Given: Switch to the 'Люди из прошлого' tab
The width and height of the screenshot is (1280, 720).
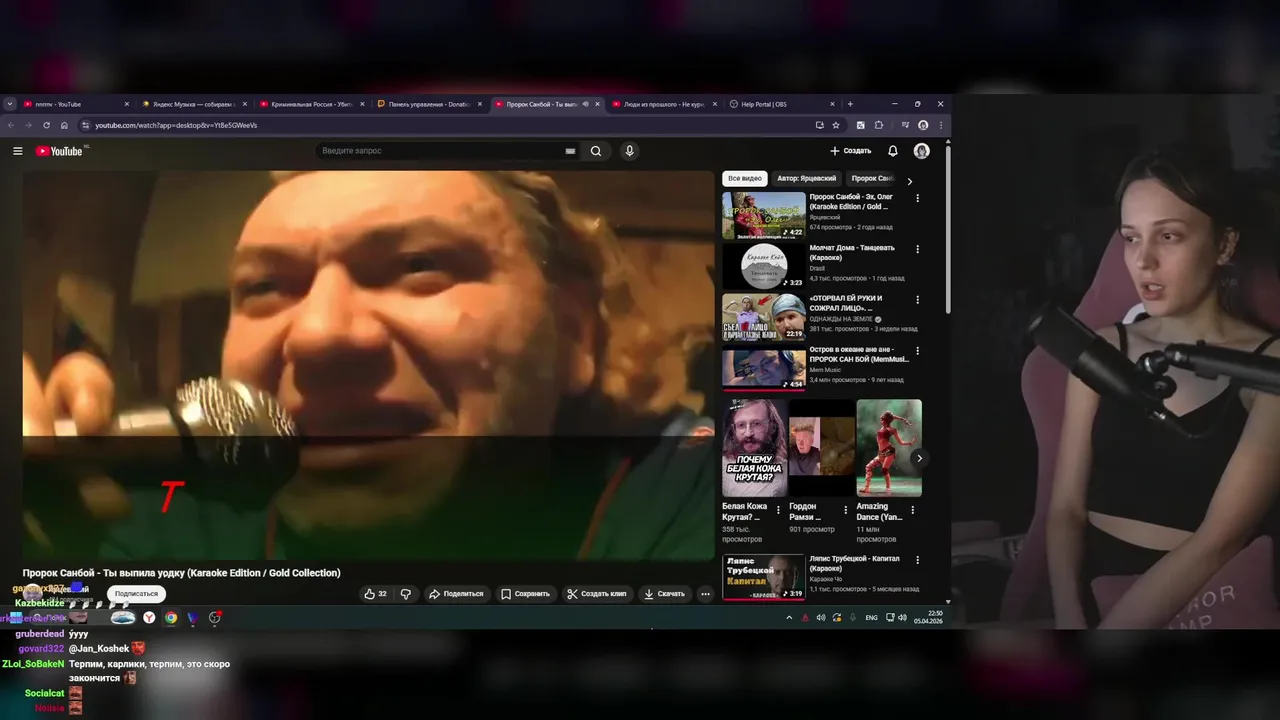Looking at the screenshot, I should click(x=664, y=104).
